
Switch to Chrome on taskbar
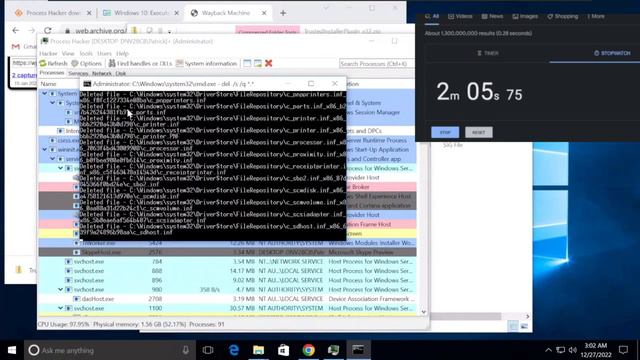[309, 350]
